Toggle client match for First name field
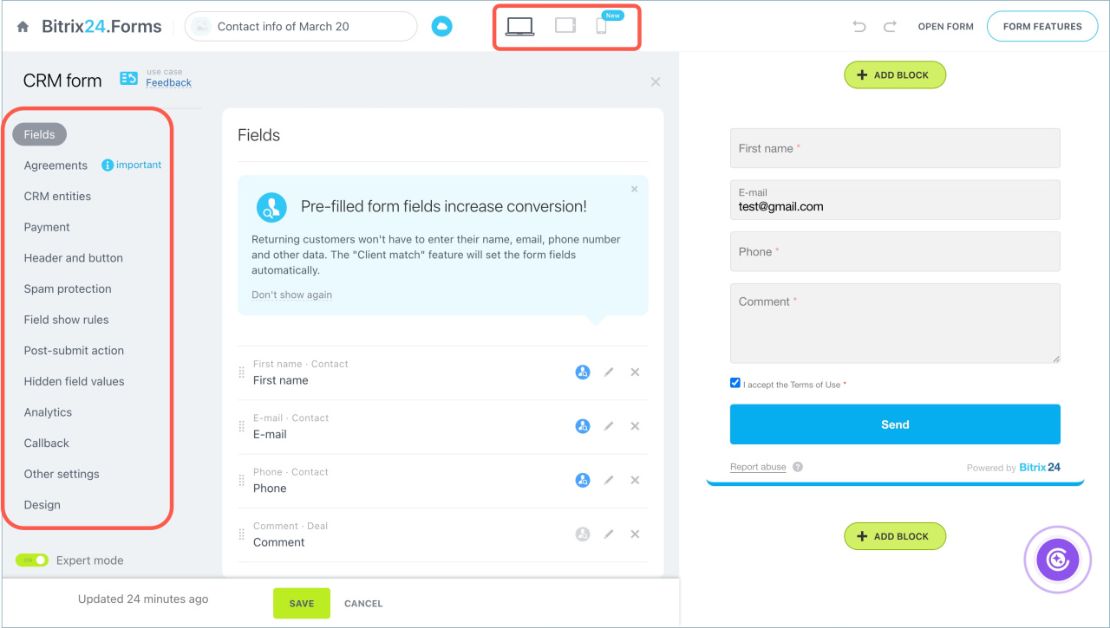This screenshot has height=628, width=1110. [x=583, y=372]
